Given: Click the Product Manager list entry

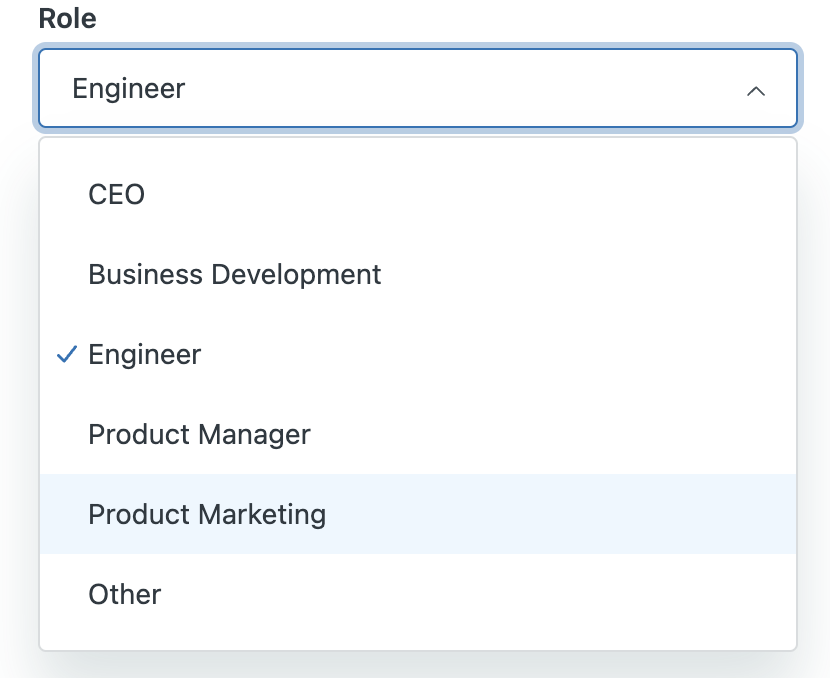Looking at the screenshot, I should pyautogui.click(x=200, y=435).
